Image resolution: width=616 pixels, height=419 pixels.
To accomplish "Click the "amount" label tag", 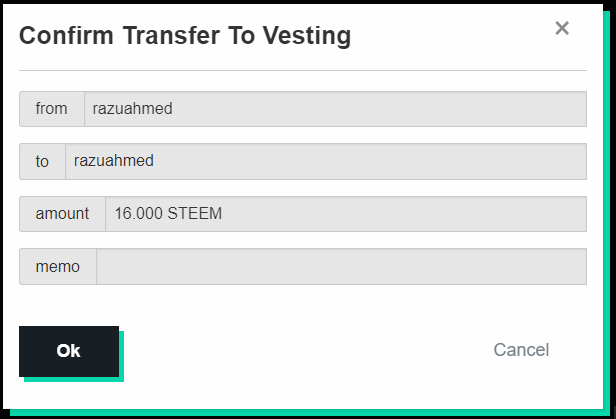I will pyautogui.click(x=62, y=214).
